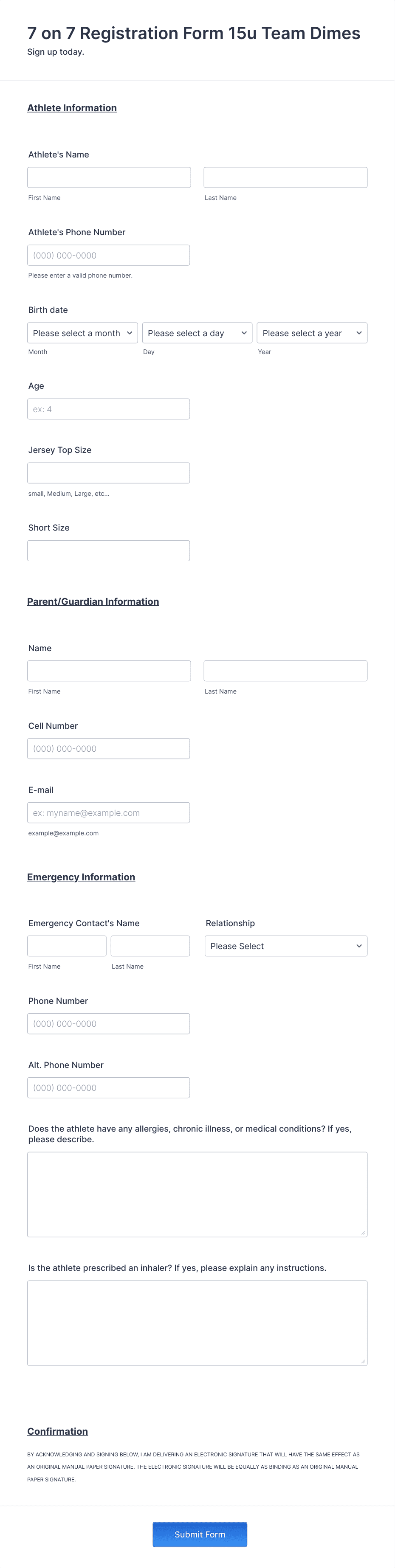The image size is (395, 1568).
Task: Click the allergies and medical conditions text area
Action: click(197, 1194)
